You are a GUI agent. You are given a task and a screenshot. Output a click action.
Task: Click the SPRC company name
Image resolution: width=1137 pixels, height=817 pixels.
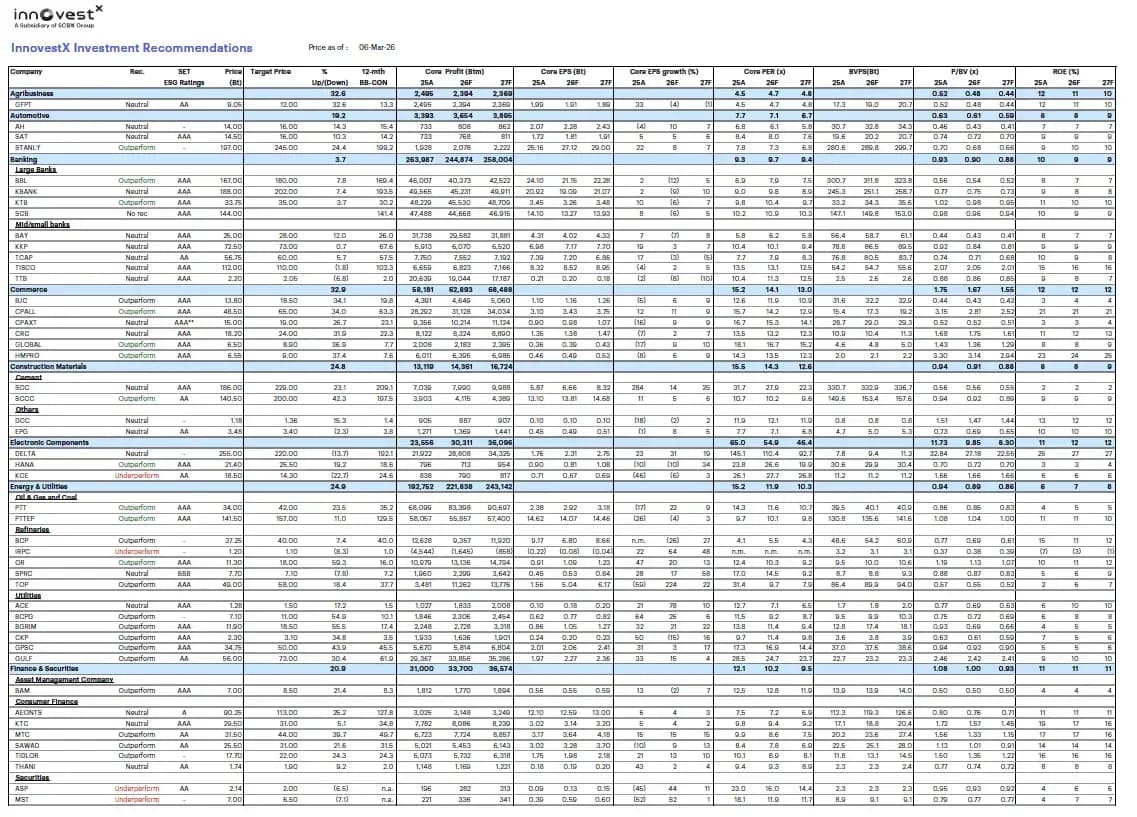tap(23, 573)
